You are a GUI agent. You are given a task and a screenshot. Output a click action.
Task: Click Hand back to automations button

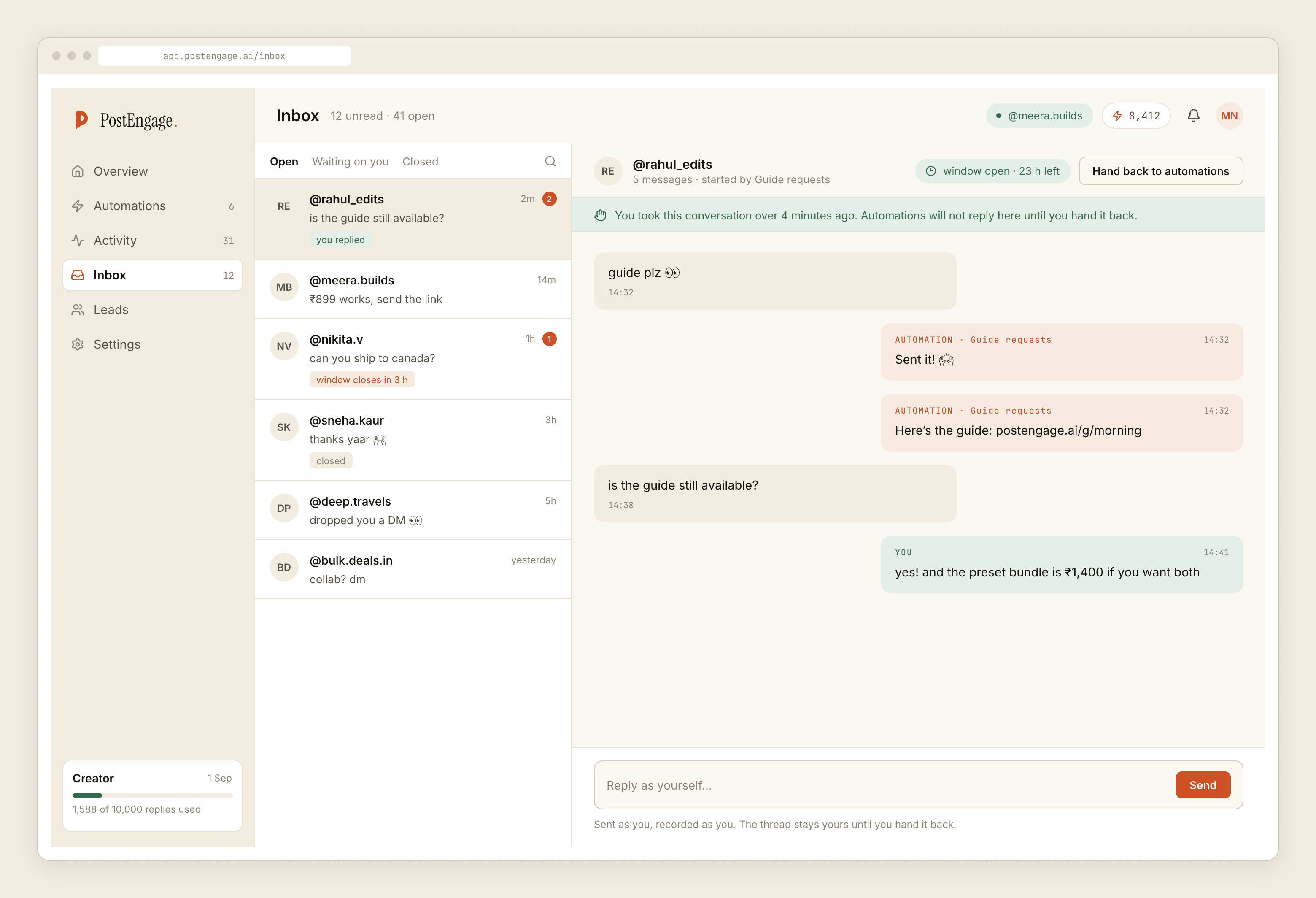(1160, 171)
